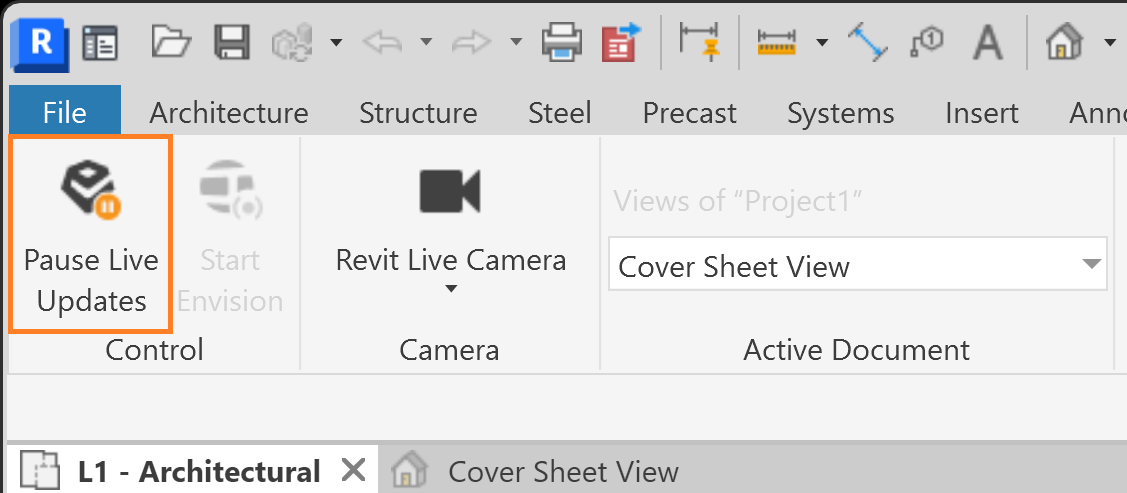Open the Undo history dropdown arrow

point(426,42)
